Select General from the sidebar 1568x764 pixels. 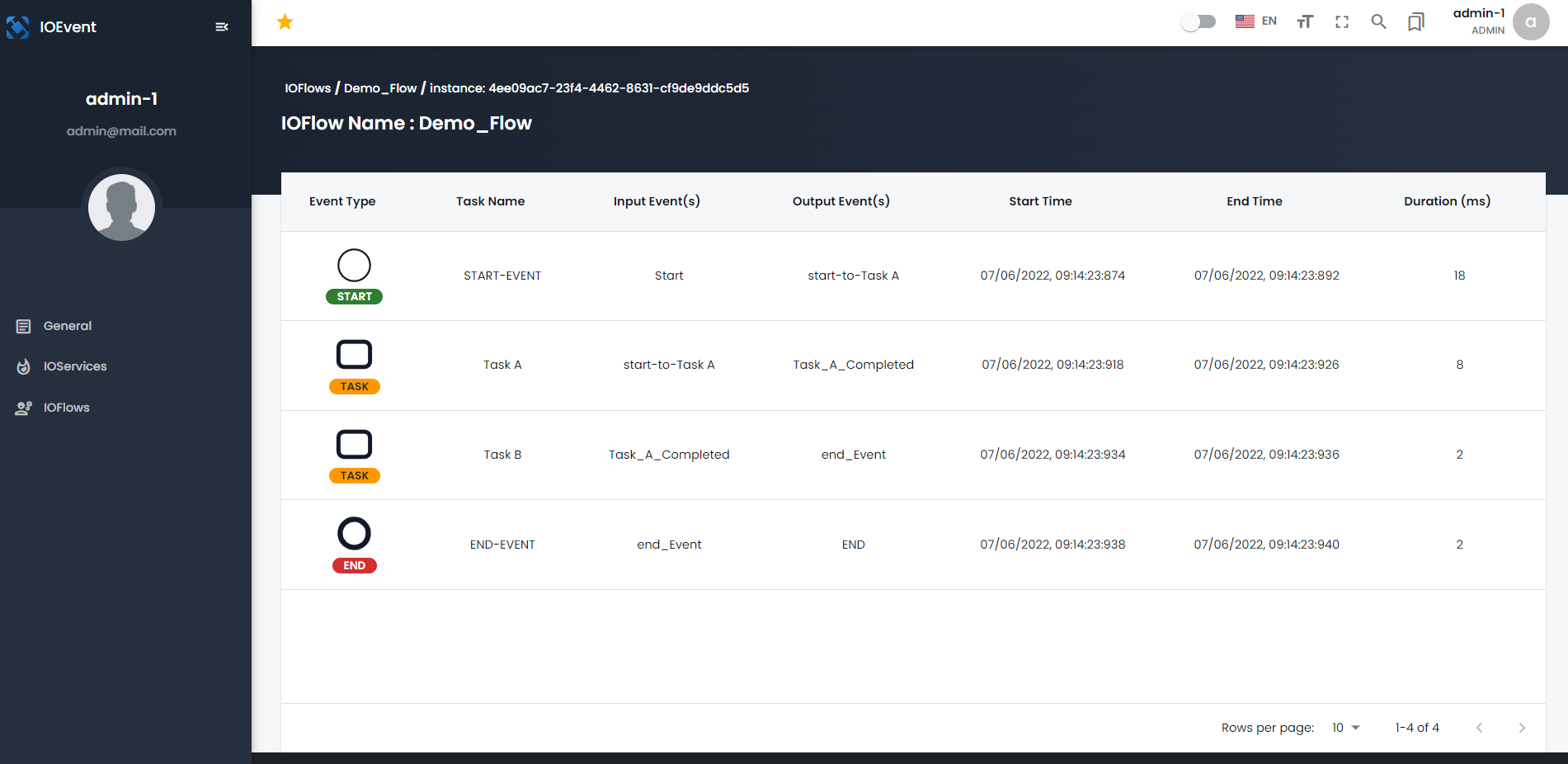67,326
